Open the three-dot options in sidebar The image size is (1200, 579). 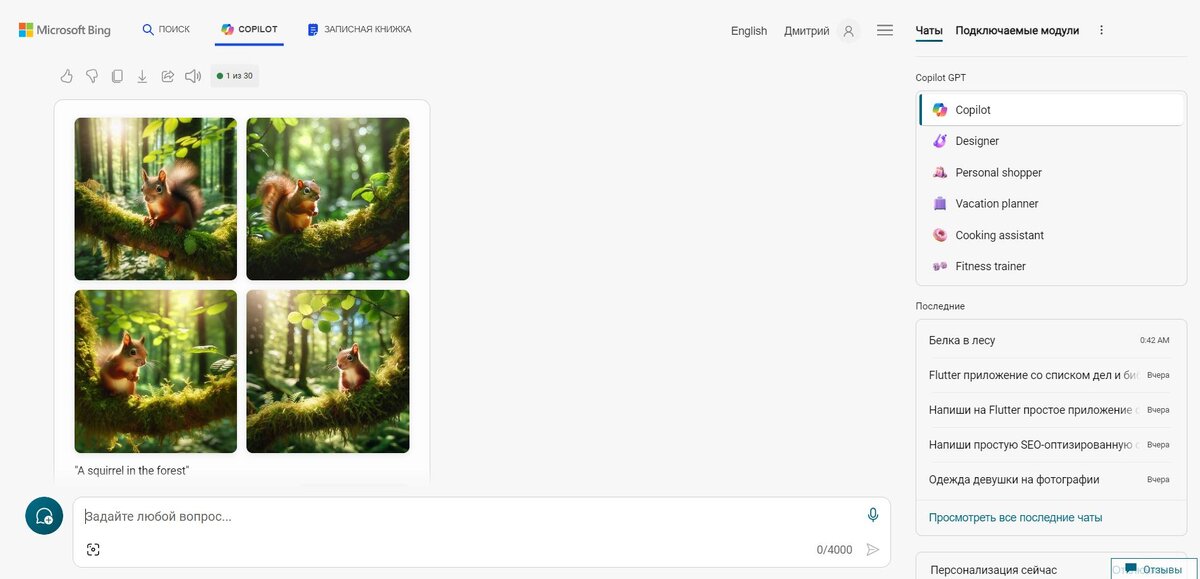[x=1102, y=30]
